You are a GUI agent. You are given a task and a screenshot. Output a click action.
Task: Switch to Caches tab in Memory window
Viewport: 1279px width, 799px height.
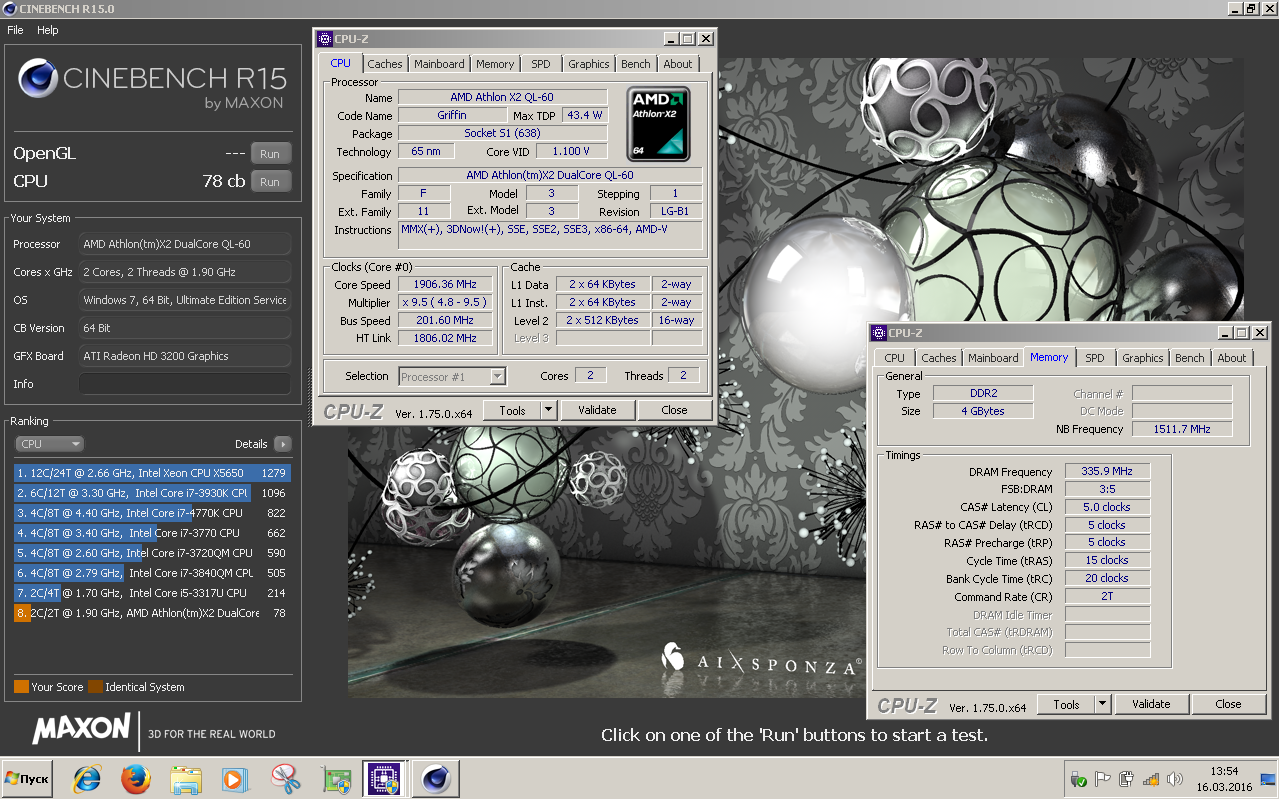[939, 358]
